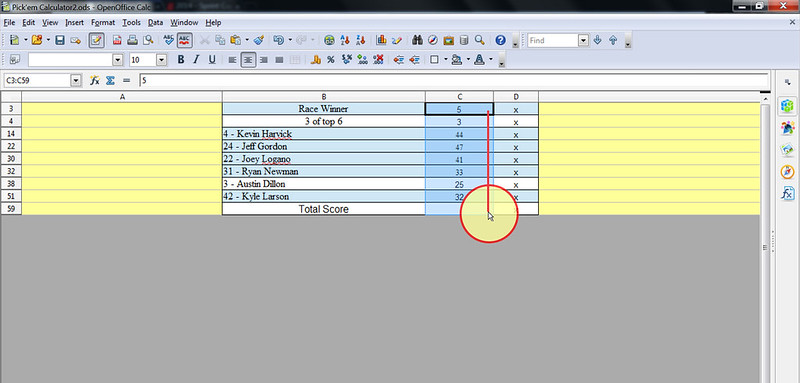
Task: Click the Zoom magnifier icon
Action: (480, 40)
